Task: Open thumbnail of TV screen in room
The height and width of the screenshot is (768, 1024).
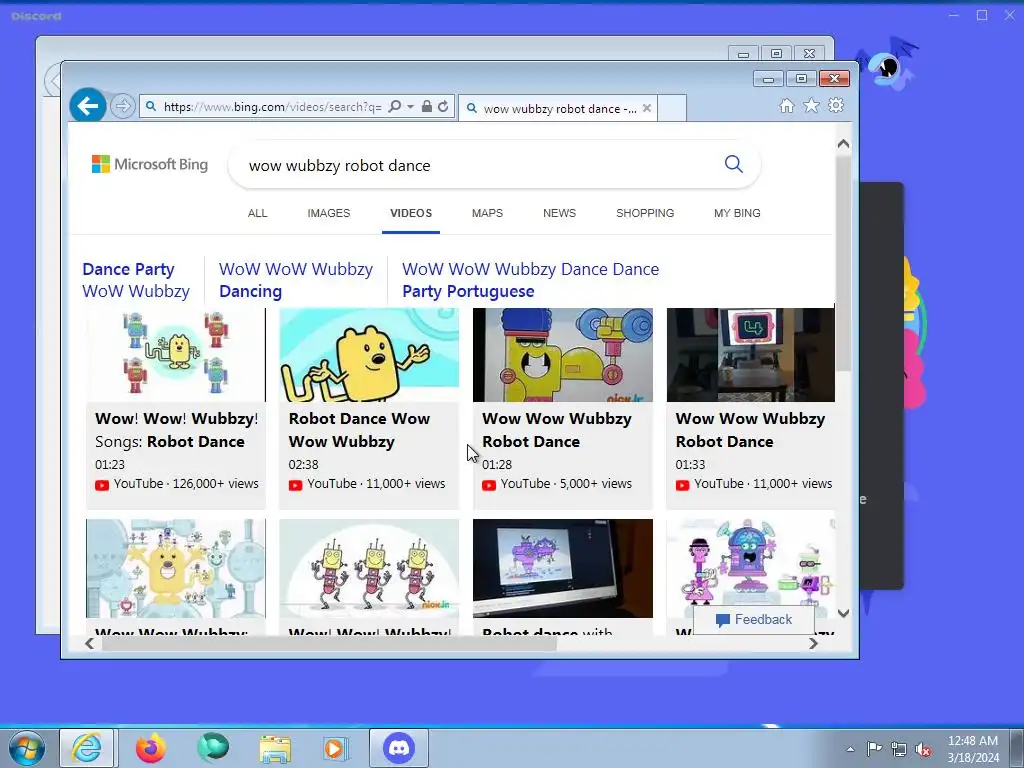Action: point(750,355)
